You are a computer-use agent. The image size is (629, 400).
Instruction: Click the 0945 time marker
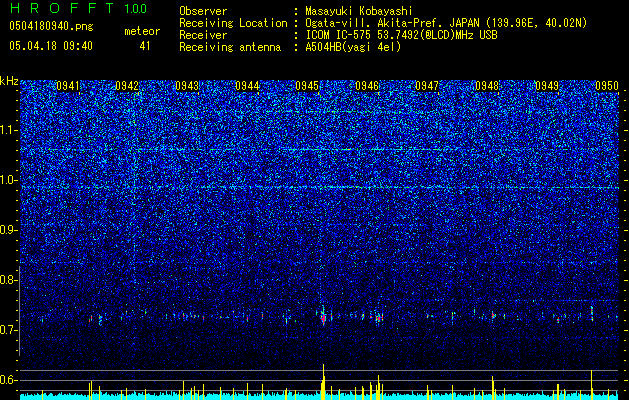[307, 86]
